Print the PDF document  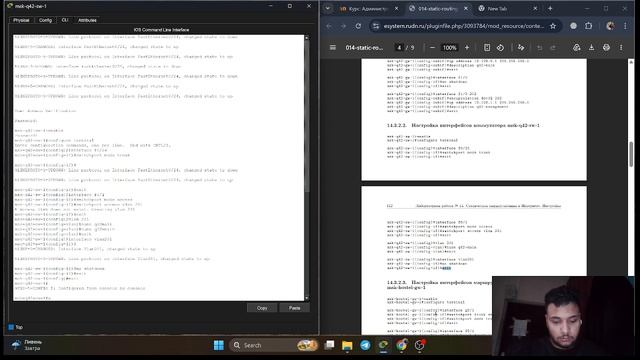606,48
